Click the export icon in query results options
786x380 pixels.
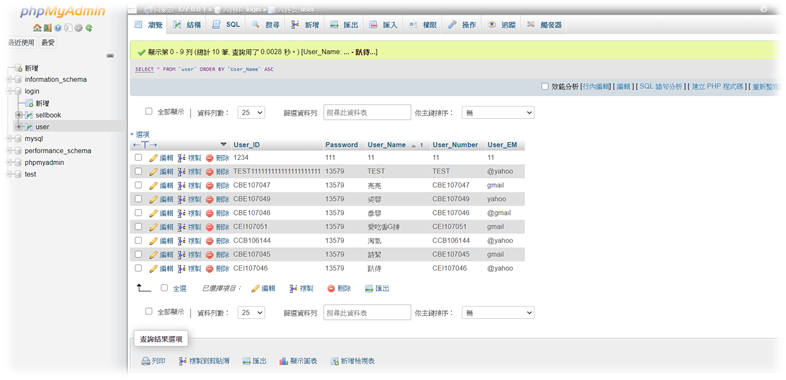coord(247,361)
